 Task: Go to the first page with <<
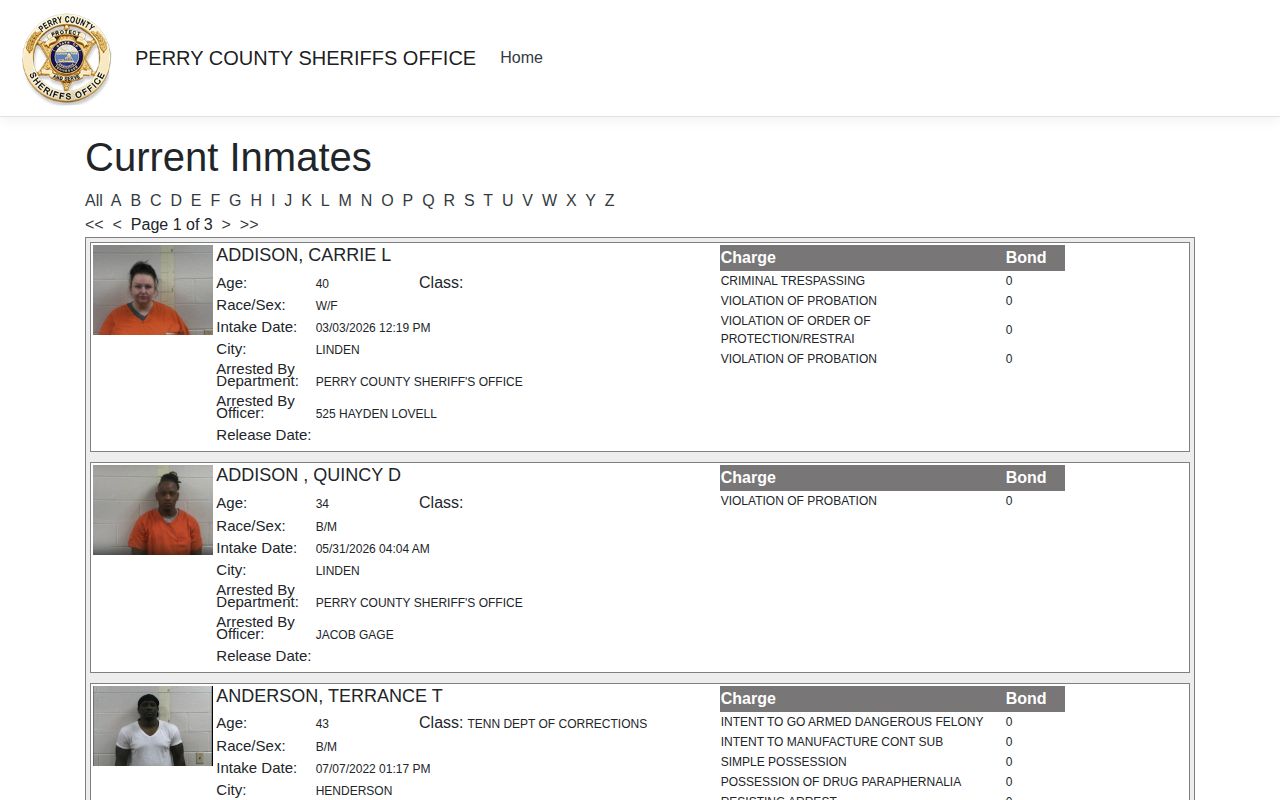pyautogui.click(x=94, y=224)
